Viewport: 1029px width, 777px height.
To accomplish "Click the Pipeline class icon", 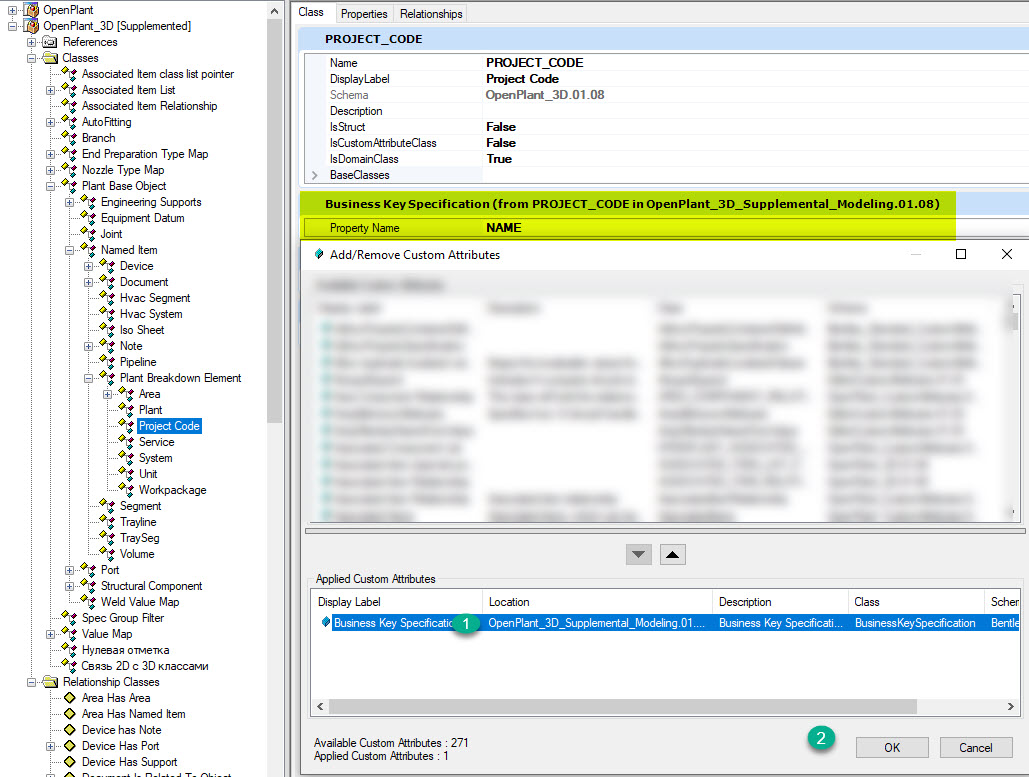I will pyautogui.click(x=107, y=362).
